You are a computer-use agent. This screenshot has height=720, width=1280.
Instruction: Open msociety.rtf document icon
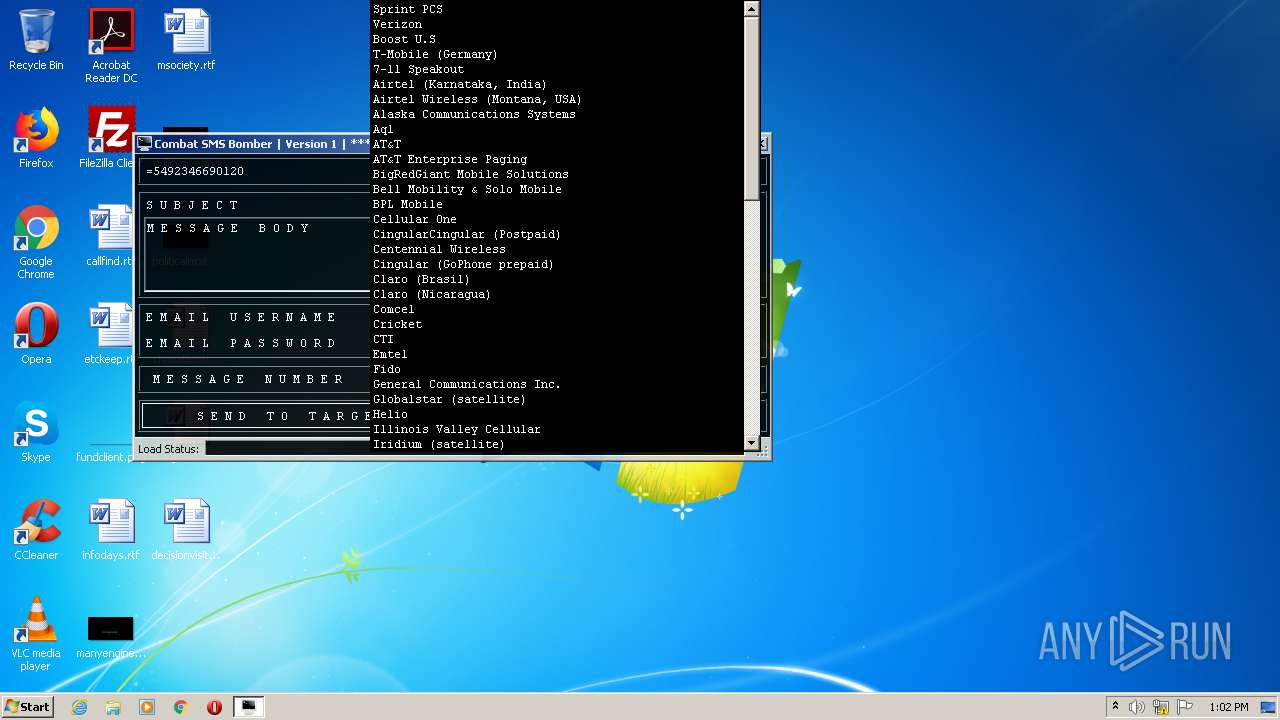[186, 40]
